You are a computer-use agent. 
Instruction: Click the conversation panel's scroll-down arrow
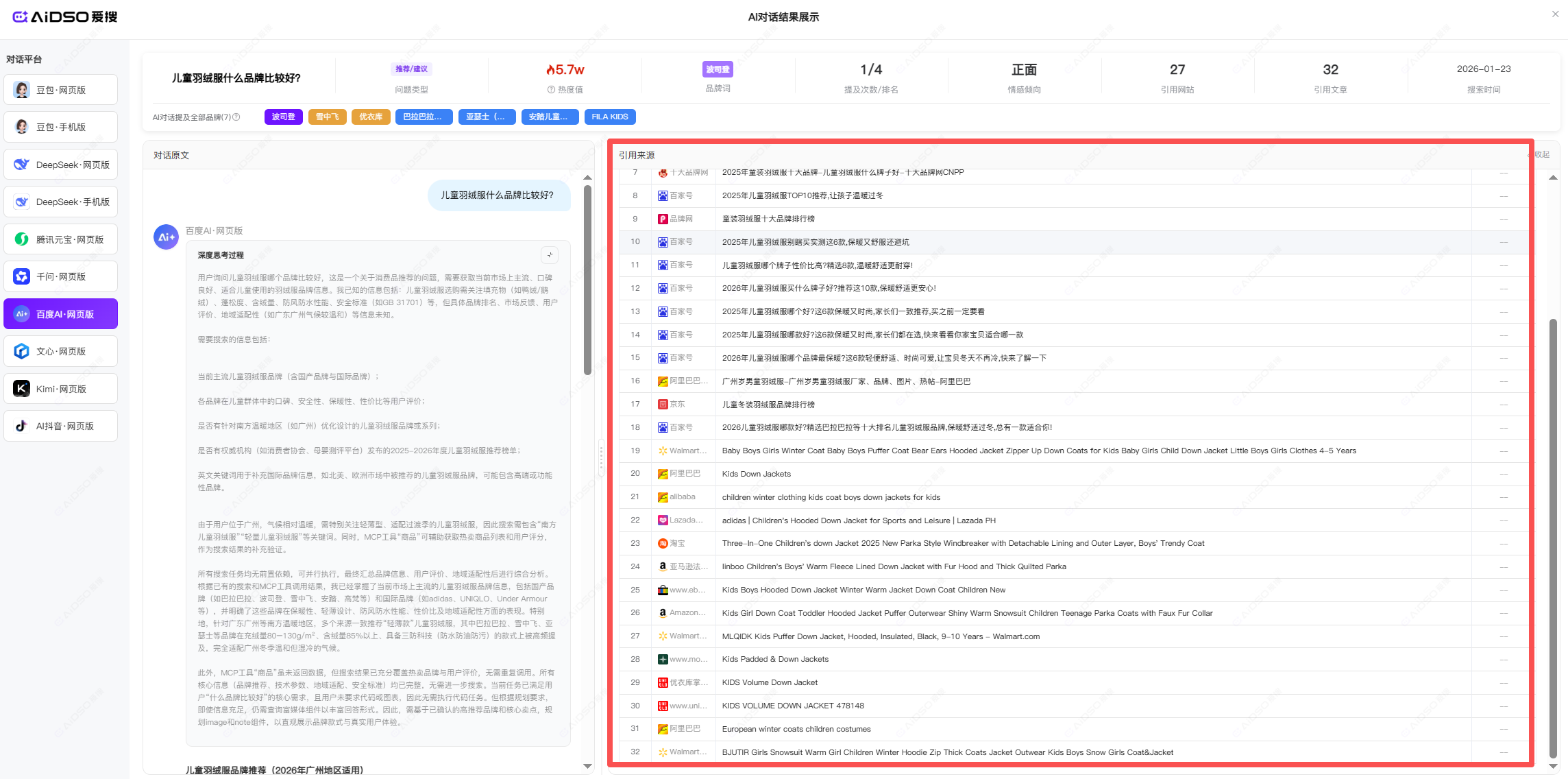coord(587,766)
